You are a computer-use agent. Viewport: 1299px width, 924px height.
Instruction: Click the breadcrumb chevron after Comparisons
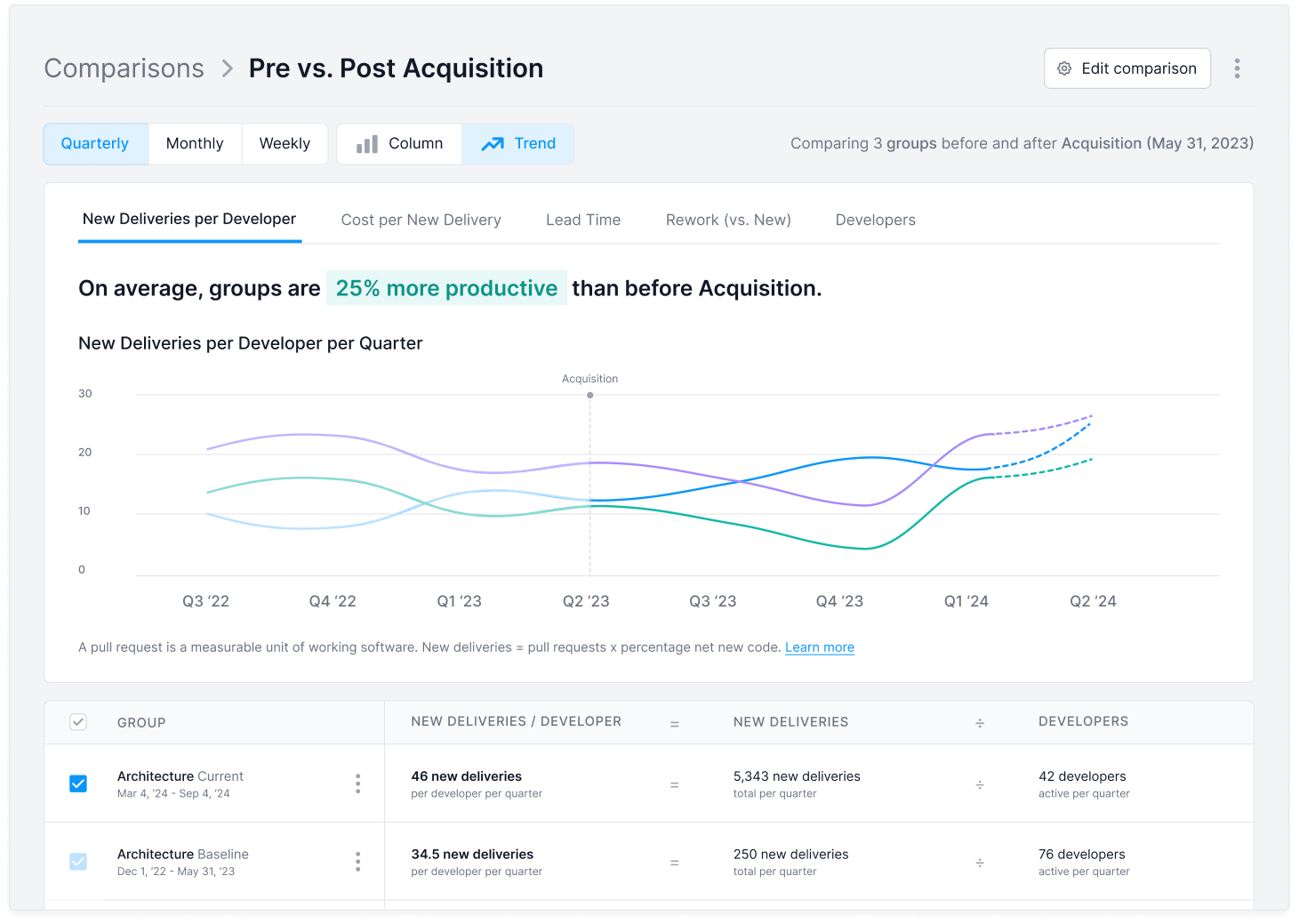coord(228,68)
